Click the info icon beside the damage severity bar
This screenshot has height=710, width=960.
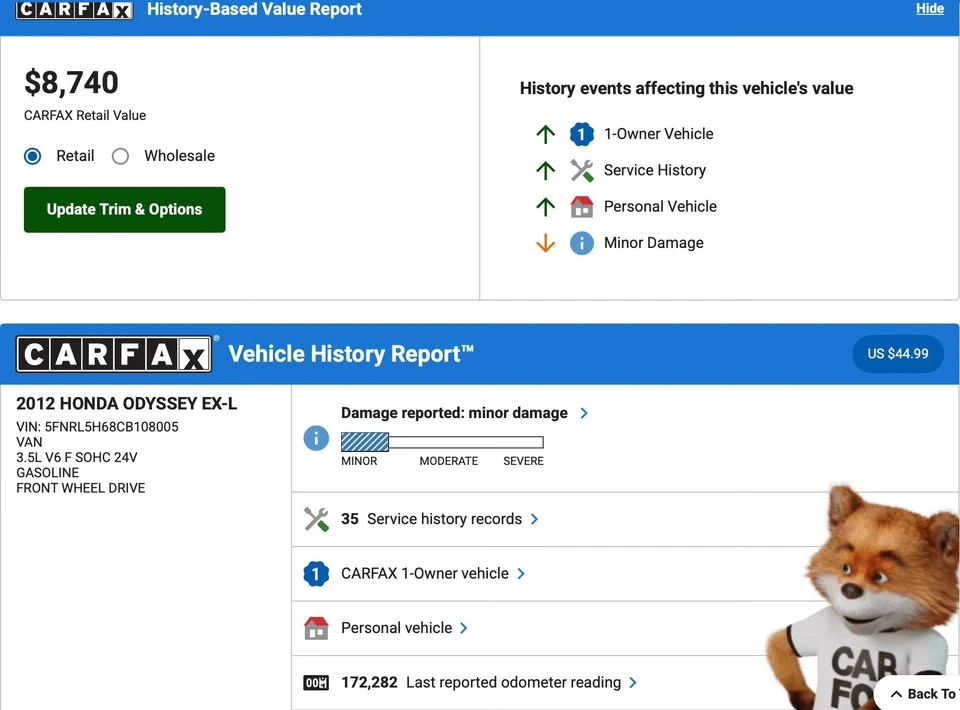(316, 438)
